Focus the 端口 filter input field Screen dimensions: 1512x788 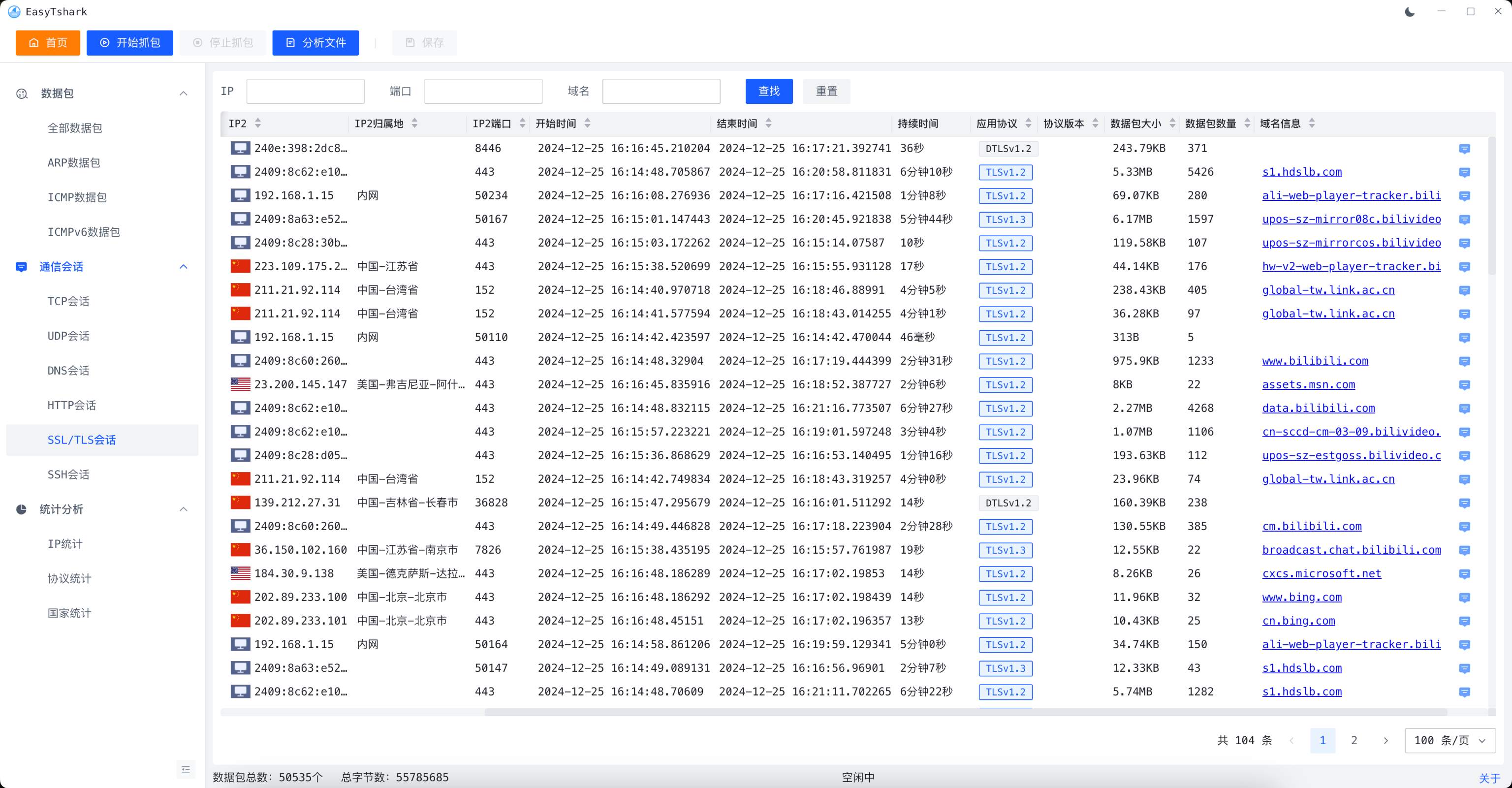pyautogui.click(x=483, y=91)
